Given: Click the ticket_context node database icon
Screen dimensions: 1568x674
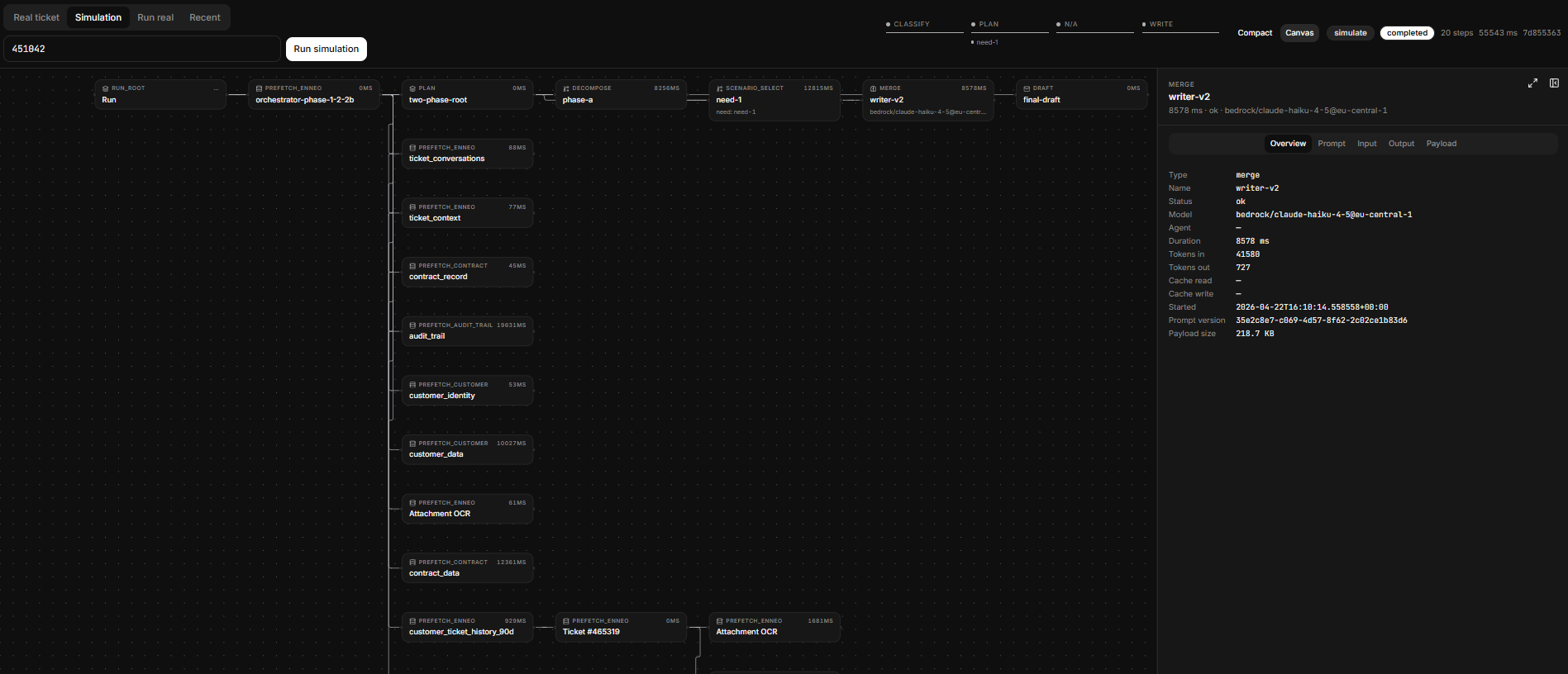Looking at the screenshot, I should coord(412,207).
